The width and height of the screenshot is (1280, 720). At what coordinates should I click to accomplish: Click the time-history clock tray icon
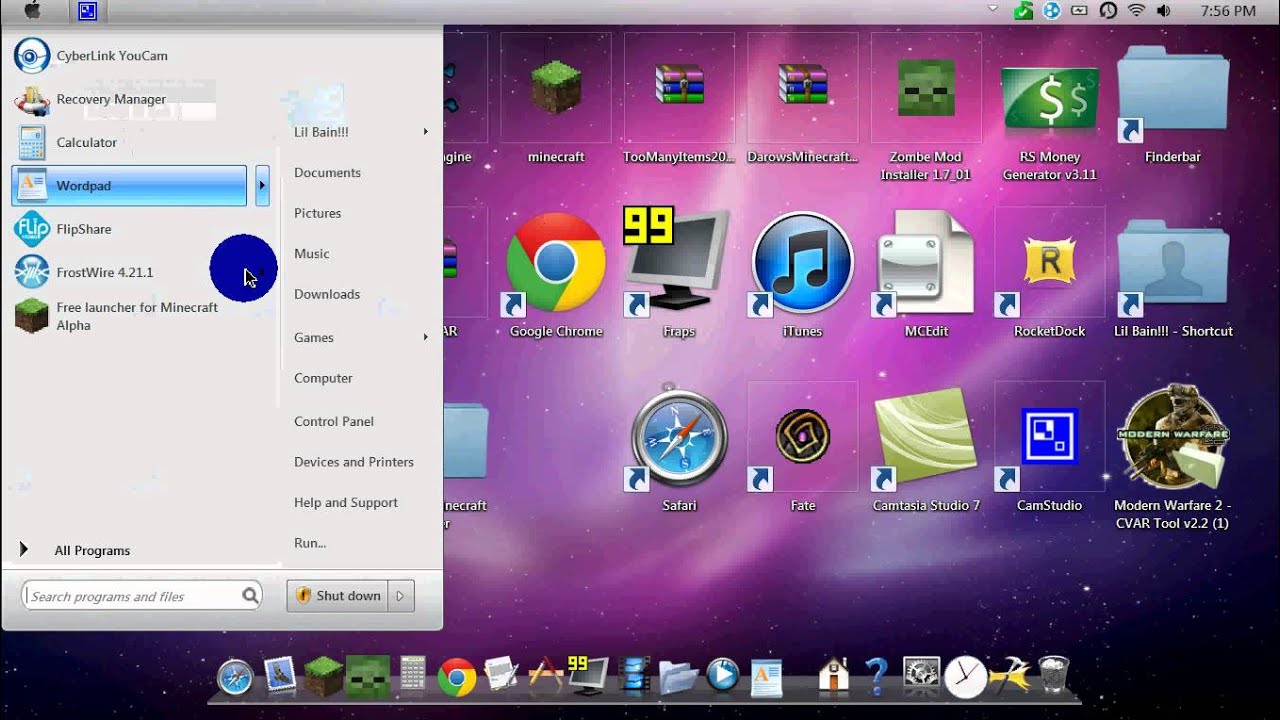1108,11
